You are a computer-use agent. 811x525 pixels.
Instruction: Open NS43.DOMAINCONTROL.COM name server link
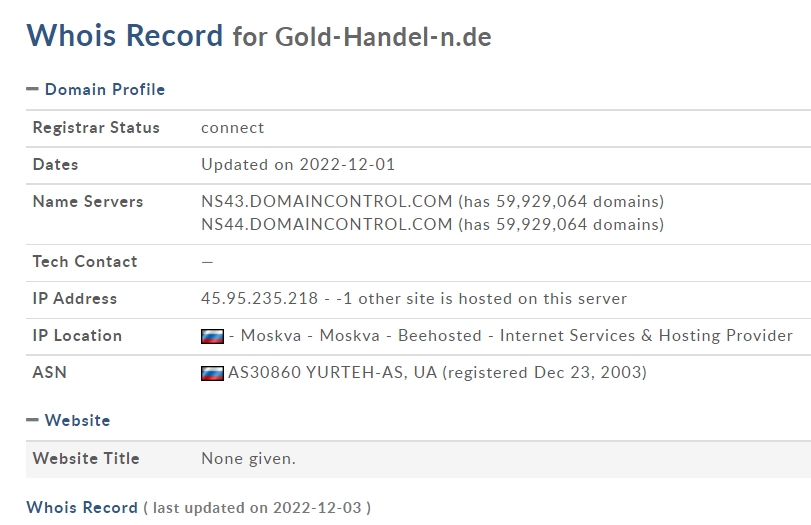tap(327, 201)
